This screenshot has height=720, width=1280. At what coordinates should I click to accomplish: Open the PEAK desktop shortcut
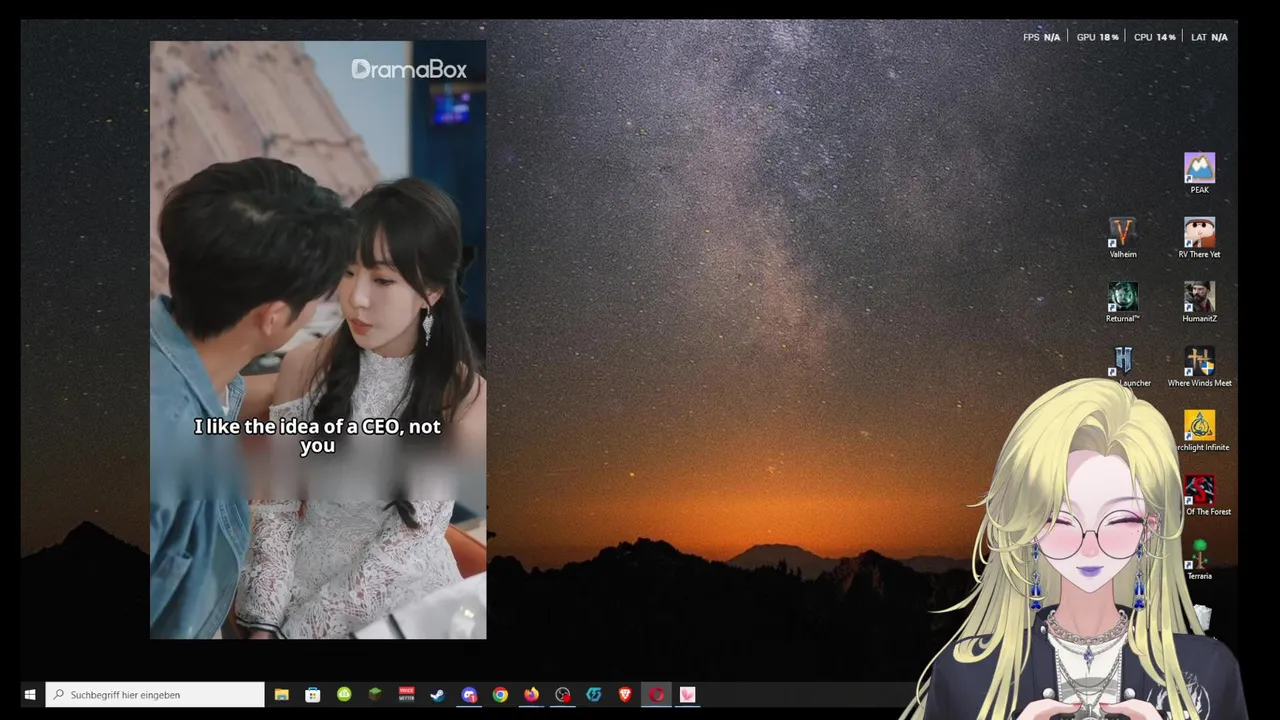pyautogui.click(x=1199, y=173)
